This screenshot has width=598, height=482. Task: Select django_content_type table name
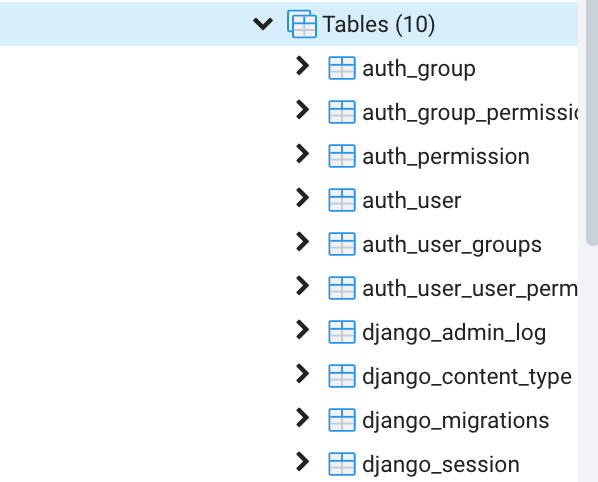(467, 377)
